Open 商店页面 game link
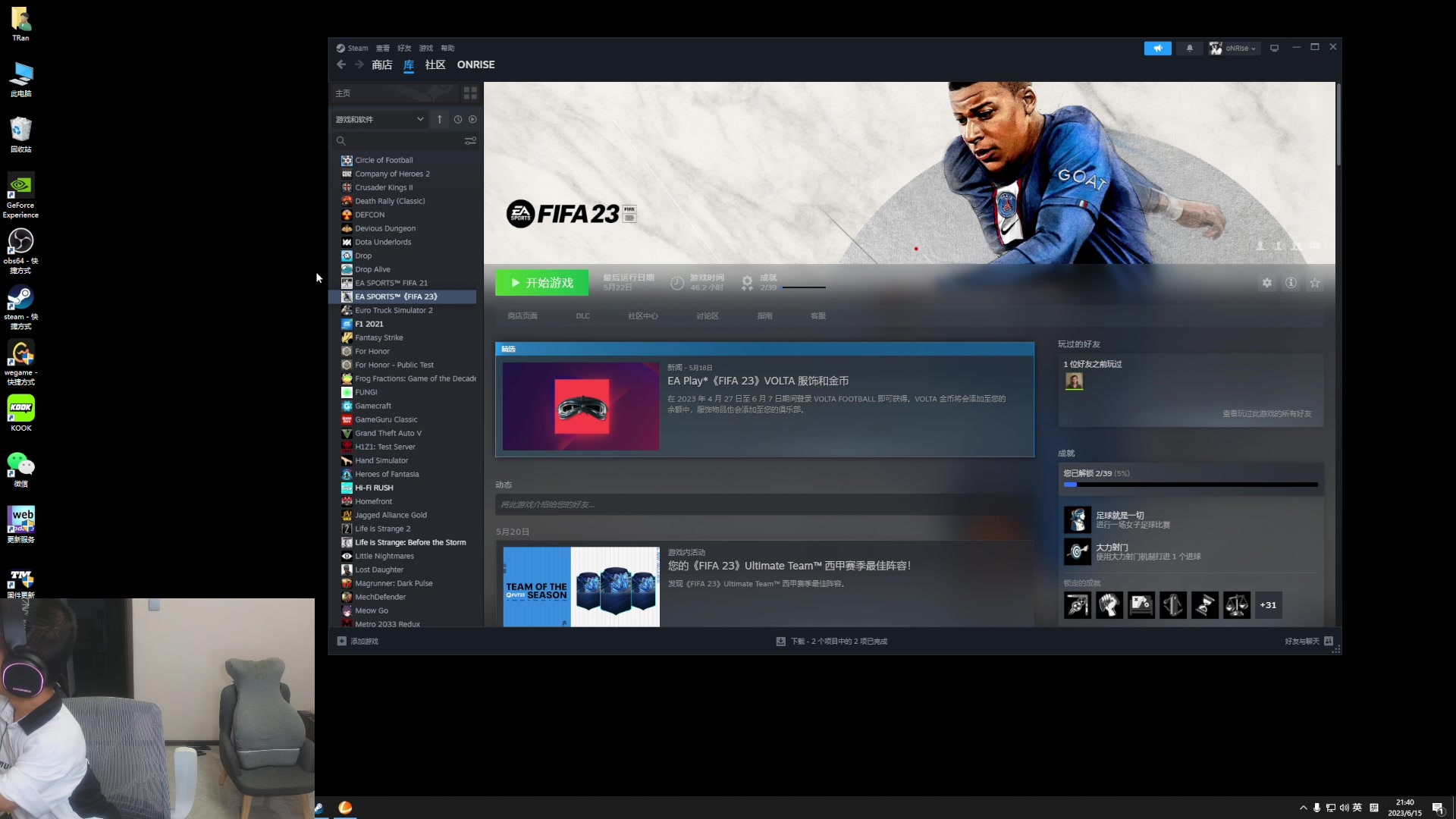 click(522, 316)
